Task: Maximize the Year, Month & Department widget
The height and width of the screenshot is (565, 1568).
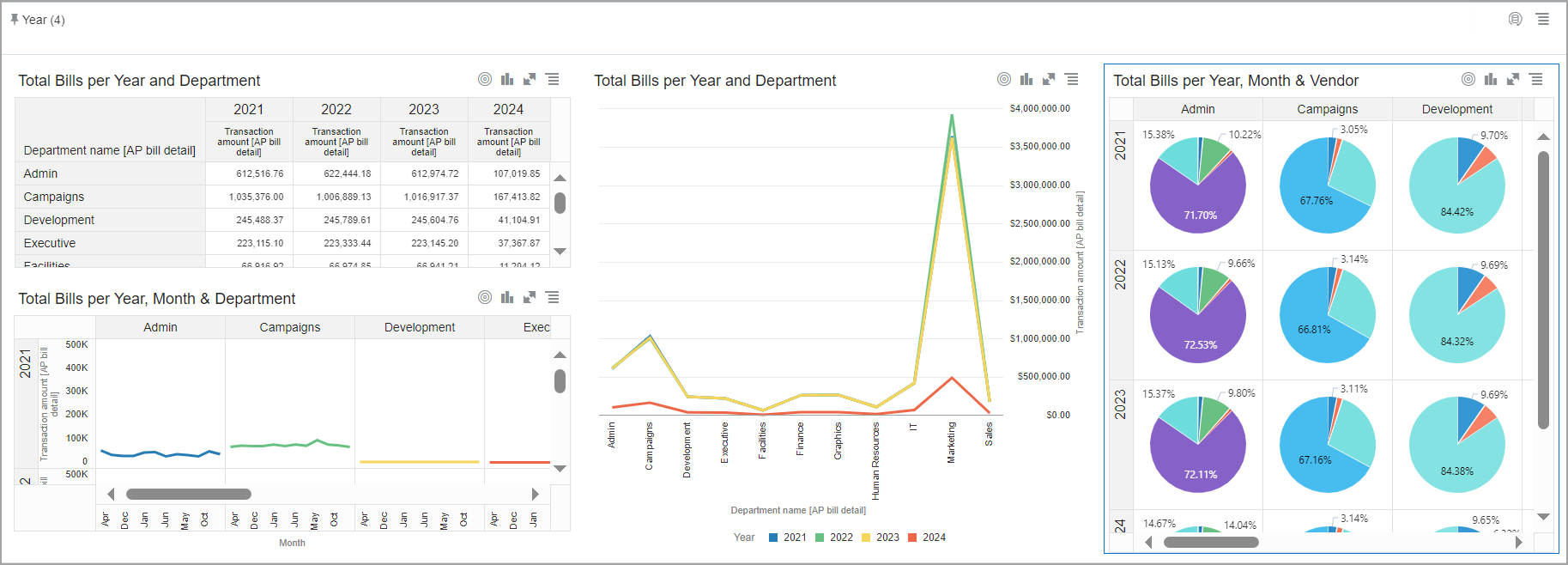Action: coord(530,297)
